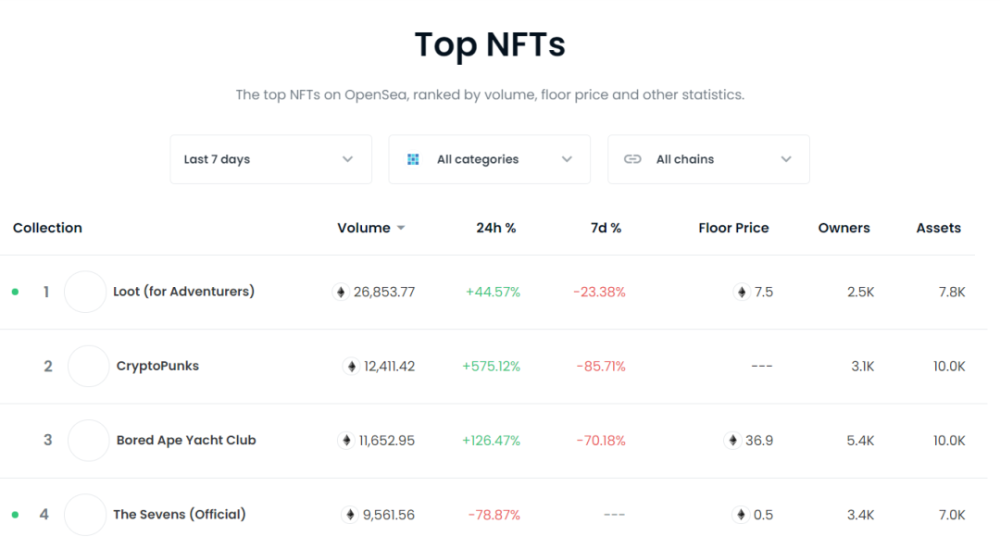Open the All chains filter dropdown
The image size is (1000, 549).
(x=709, y=159)
